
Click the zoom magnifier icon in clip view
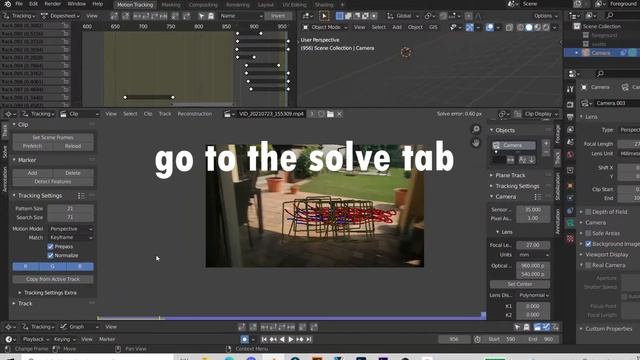tap(476, 129)
